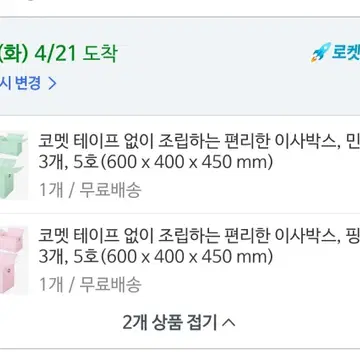The width and height of the screenshot is (360, 360).
Task: Select mint item's 1개 / 무료배송 line
Action: click(x=90, y=190)
